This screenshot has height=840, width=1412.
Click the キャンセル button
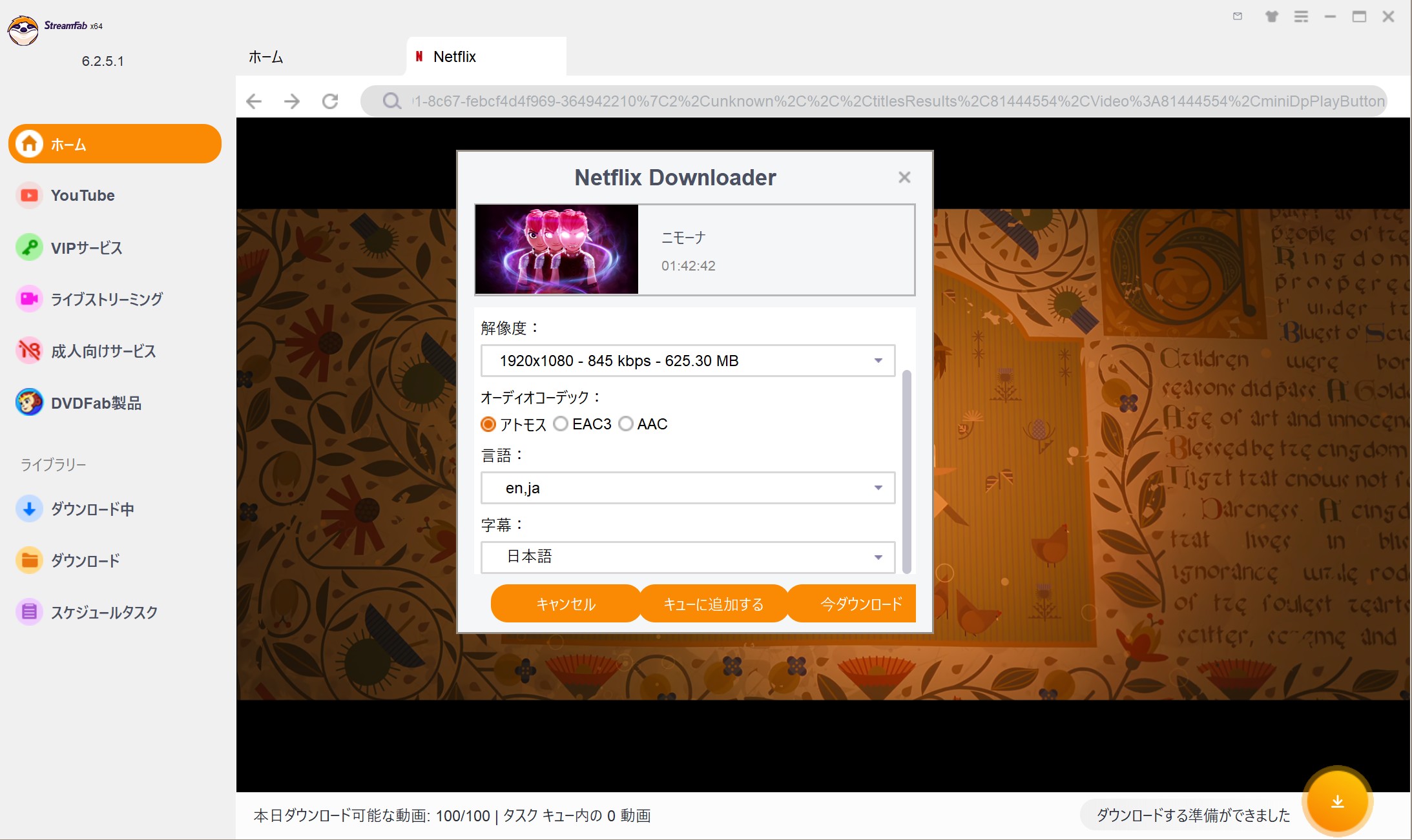point(566,604)
